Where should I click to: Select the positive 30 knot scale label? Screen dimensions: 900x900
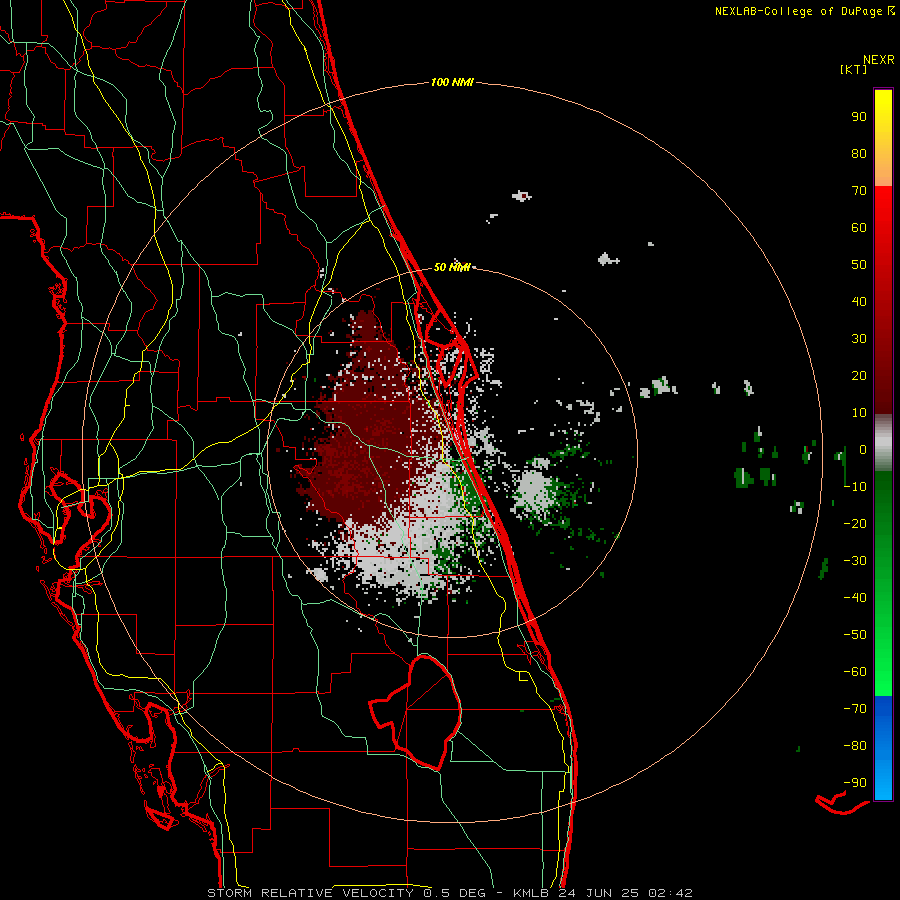(859, 339)
